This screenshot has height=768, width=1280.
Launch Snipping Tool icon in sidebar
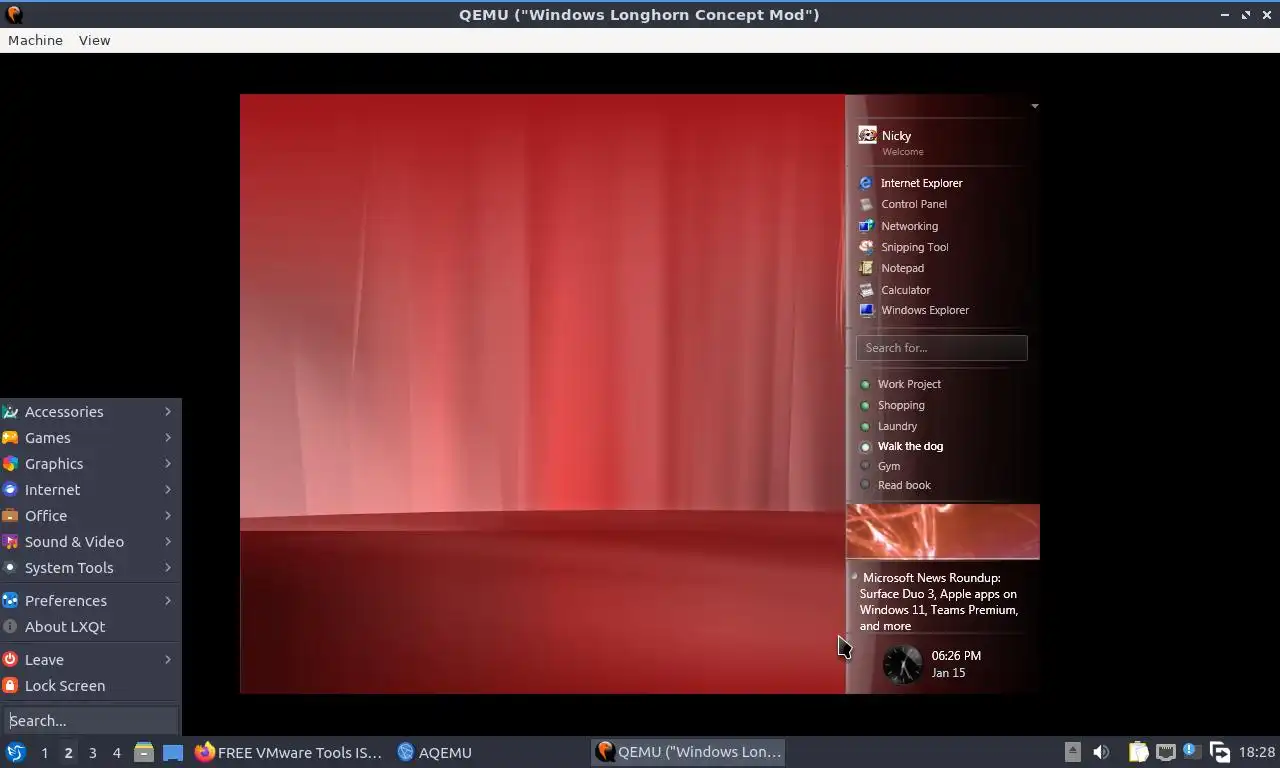pos(866,247)
